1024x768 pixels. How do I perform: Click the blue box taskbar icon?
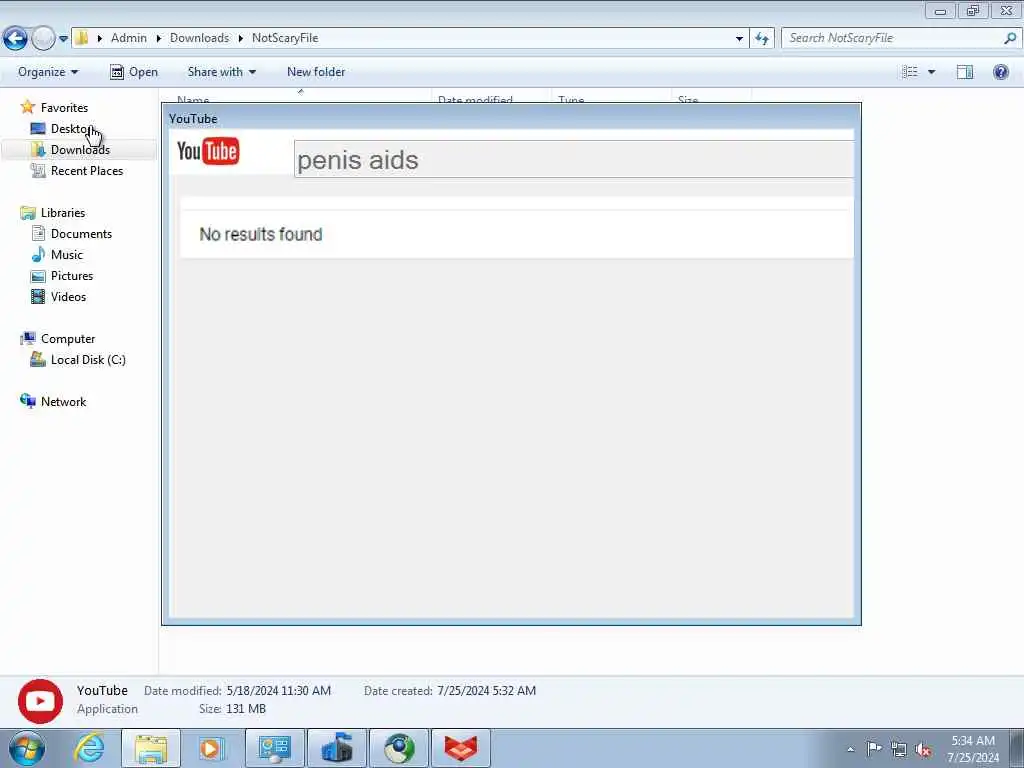click(337, 748)
